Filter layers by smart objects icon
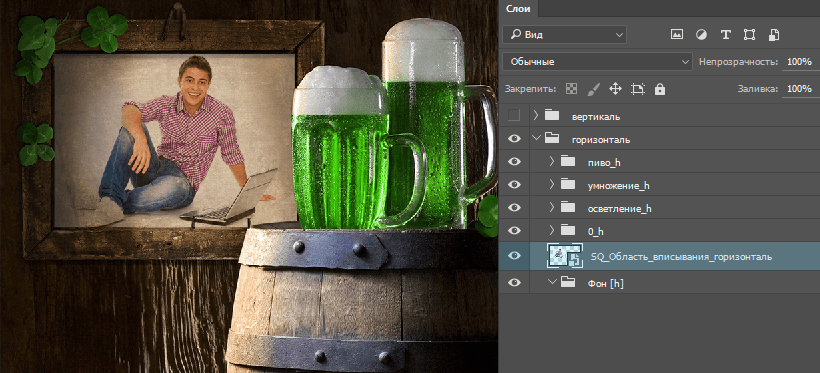 tap(774, 35)
